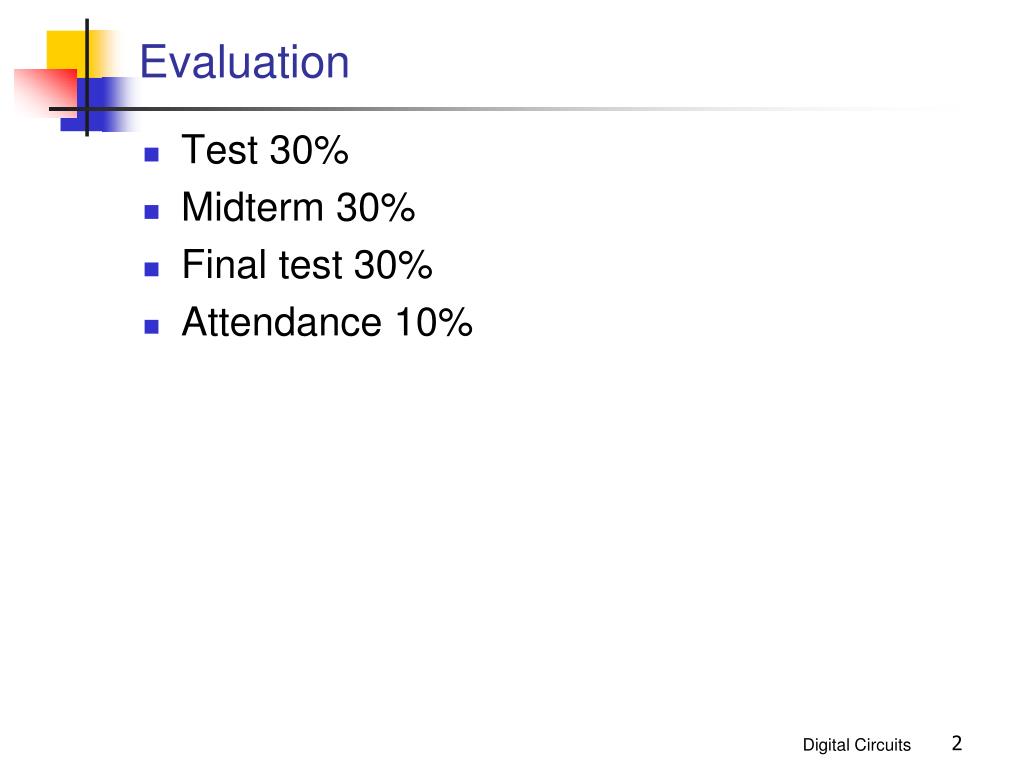Viewport: 1024px width, 768px height.
Task: Click the word Midterm
Action: (252, 207)
